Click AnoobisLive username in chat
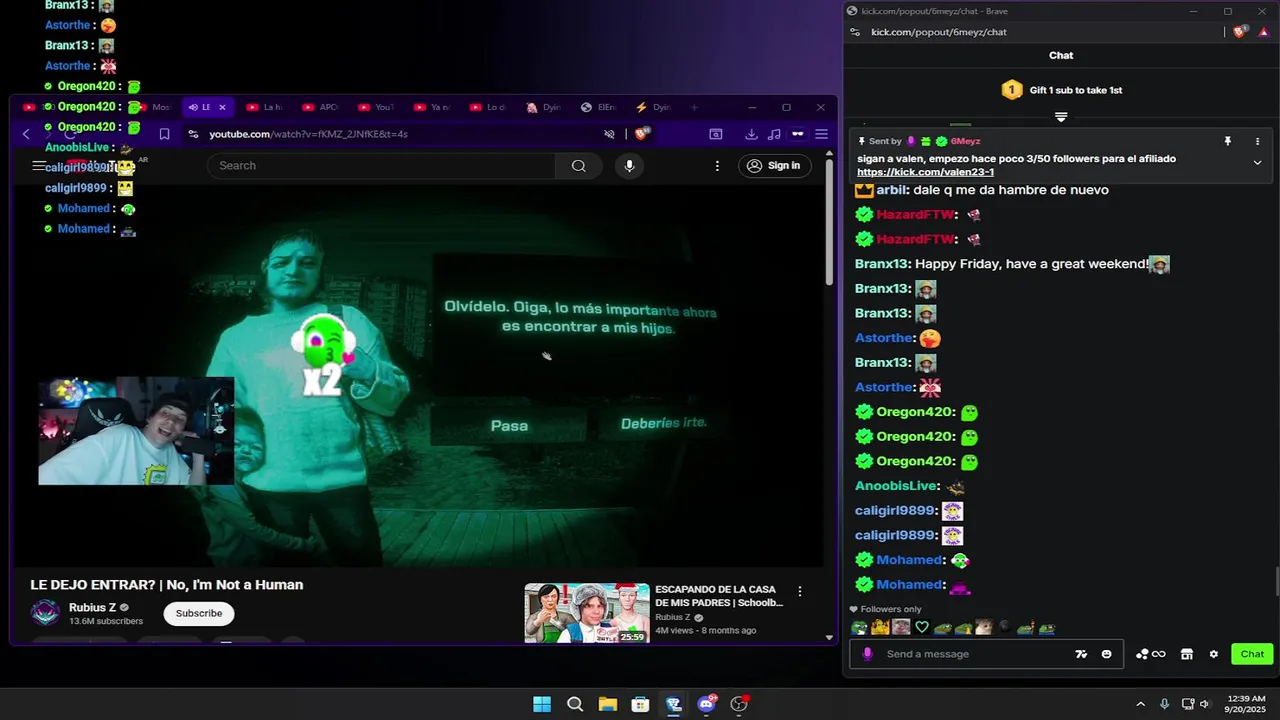The width and height of the screenshot is (1280, 720). coord(897,486)
